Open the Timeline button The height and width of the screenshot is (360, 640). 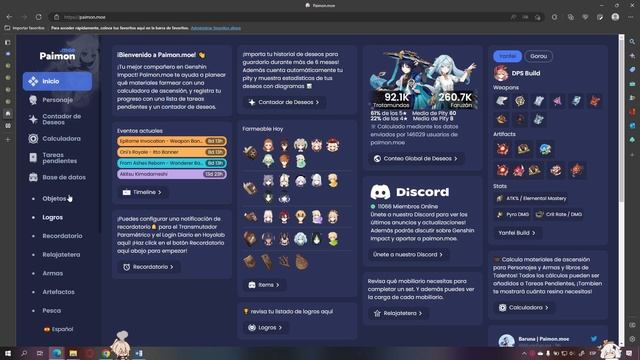pyautogui.click(x=142, y=192)
